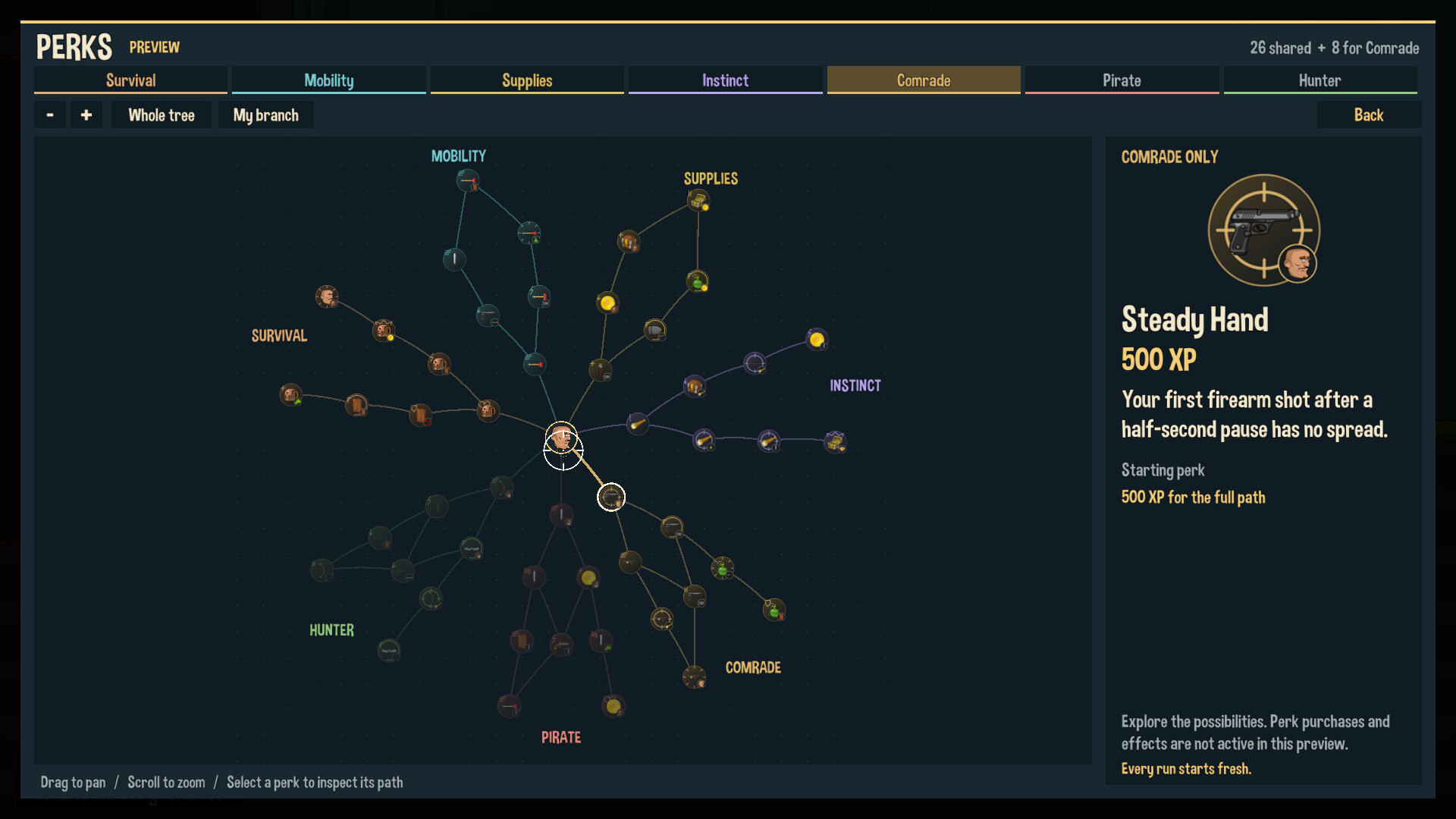Choose the green crosshair bow node in Hunter
This screenshot has width=1456, height=819.
pyautogui.click(x=431, y=598)
